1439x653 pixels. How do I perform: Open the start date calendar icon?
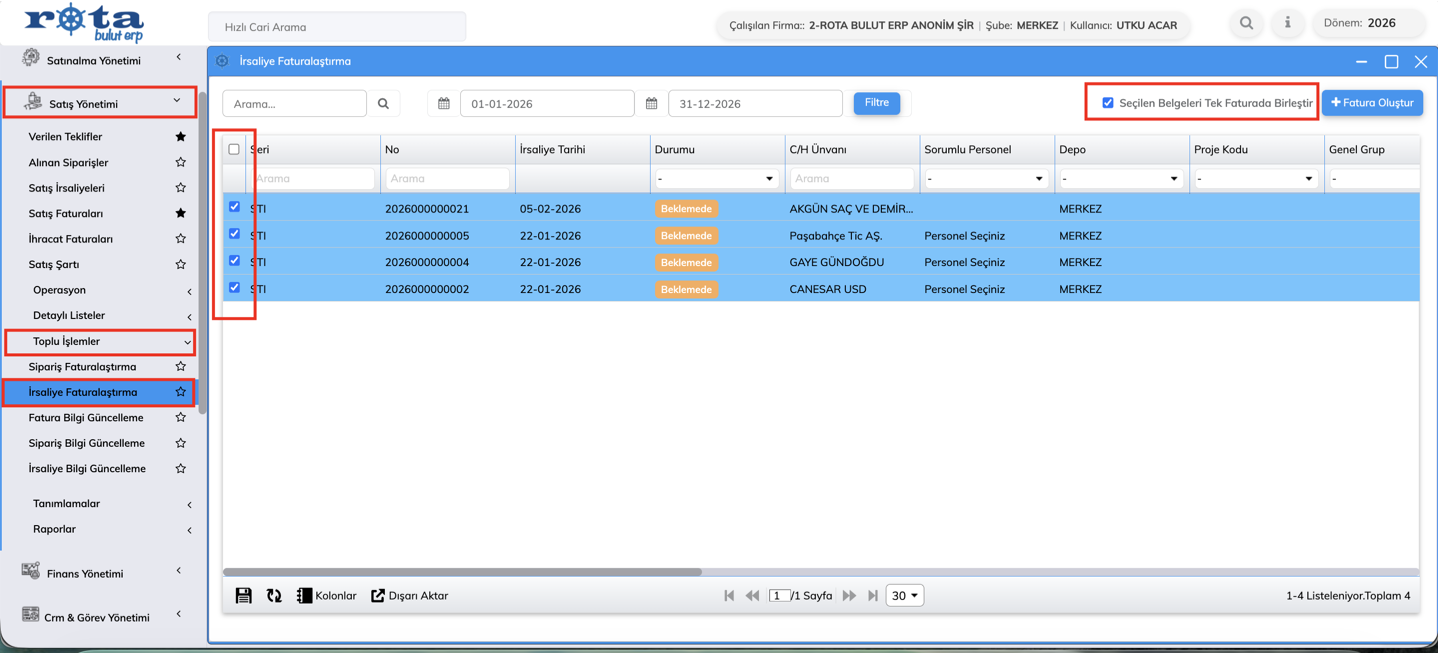[444, 104]
